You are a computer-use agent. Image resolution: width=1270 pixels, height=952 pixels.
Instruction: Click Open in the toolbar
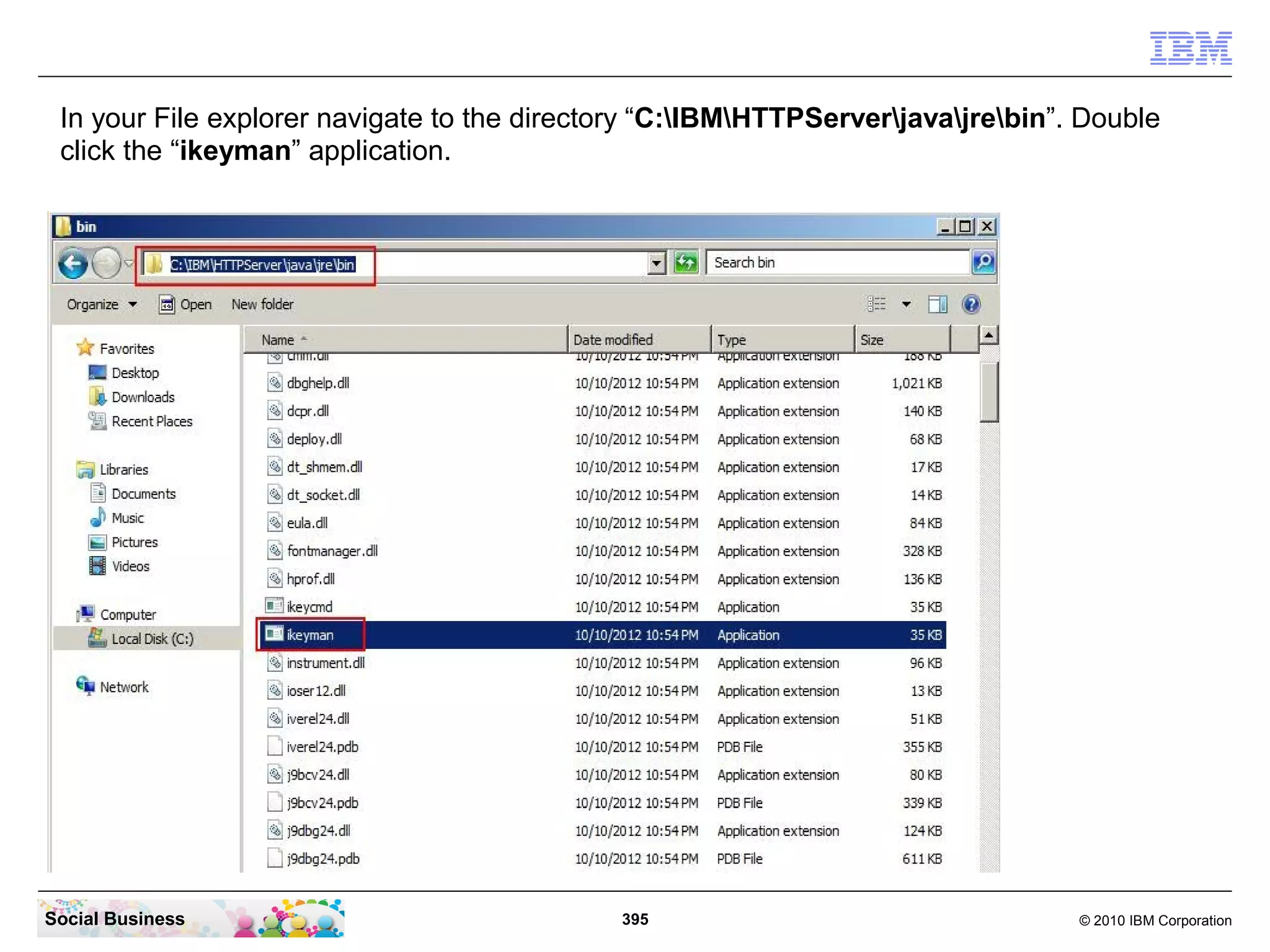pos(185,304)
